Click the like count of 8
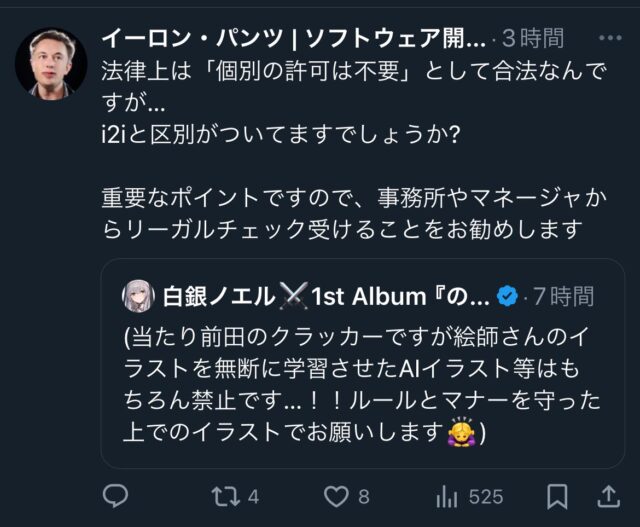Screen dimensions: 640x527 point(364,497)
